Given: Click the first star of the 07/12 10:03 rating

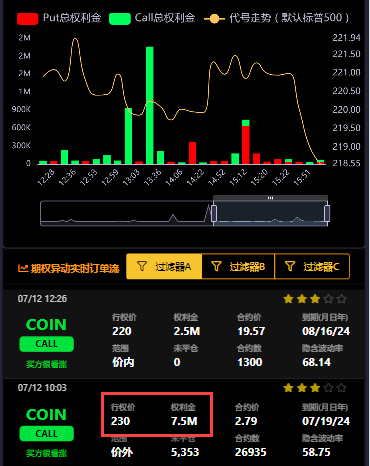Looking at the screenshot, I should [288, 388].
